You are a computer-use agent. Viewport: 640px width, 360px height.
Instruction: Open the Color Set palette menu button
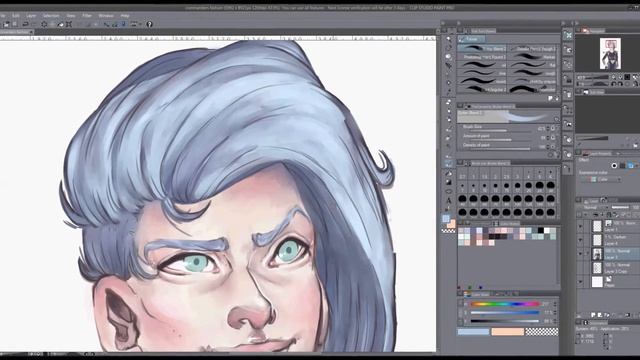[x=460, y=223]
